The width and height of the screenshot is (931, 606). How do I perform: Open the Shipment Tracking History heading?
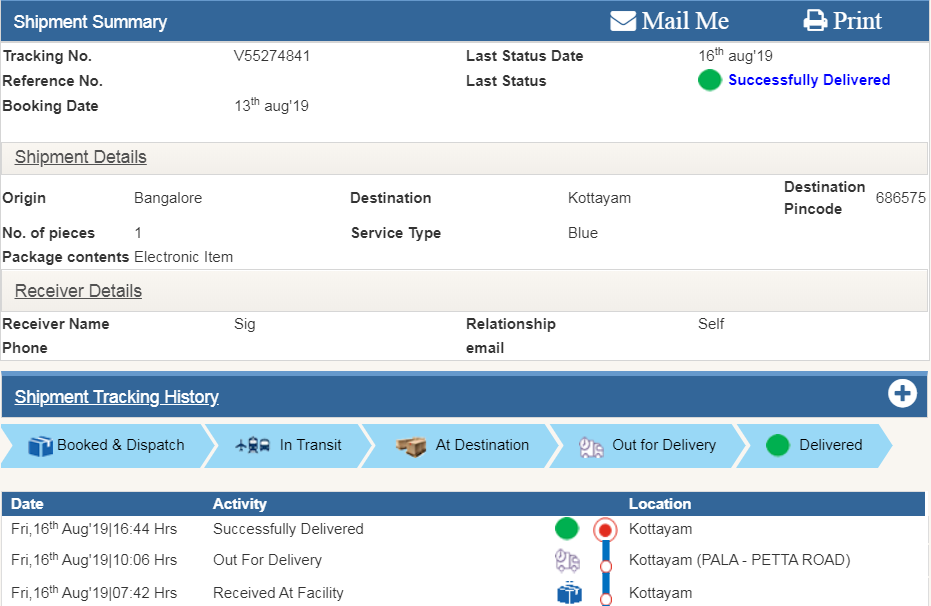click(116, 397)
